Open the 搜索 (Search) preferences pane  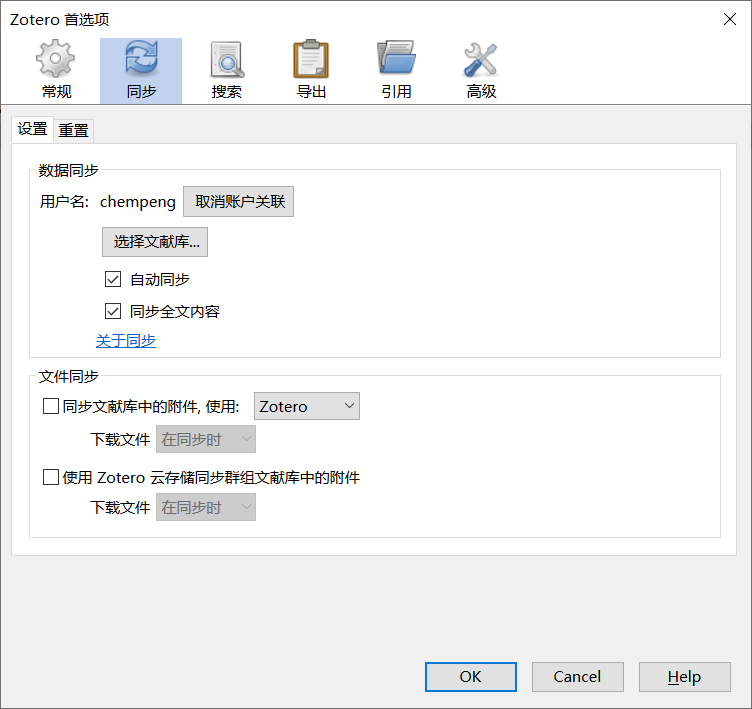pos(226,71)
